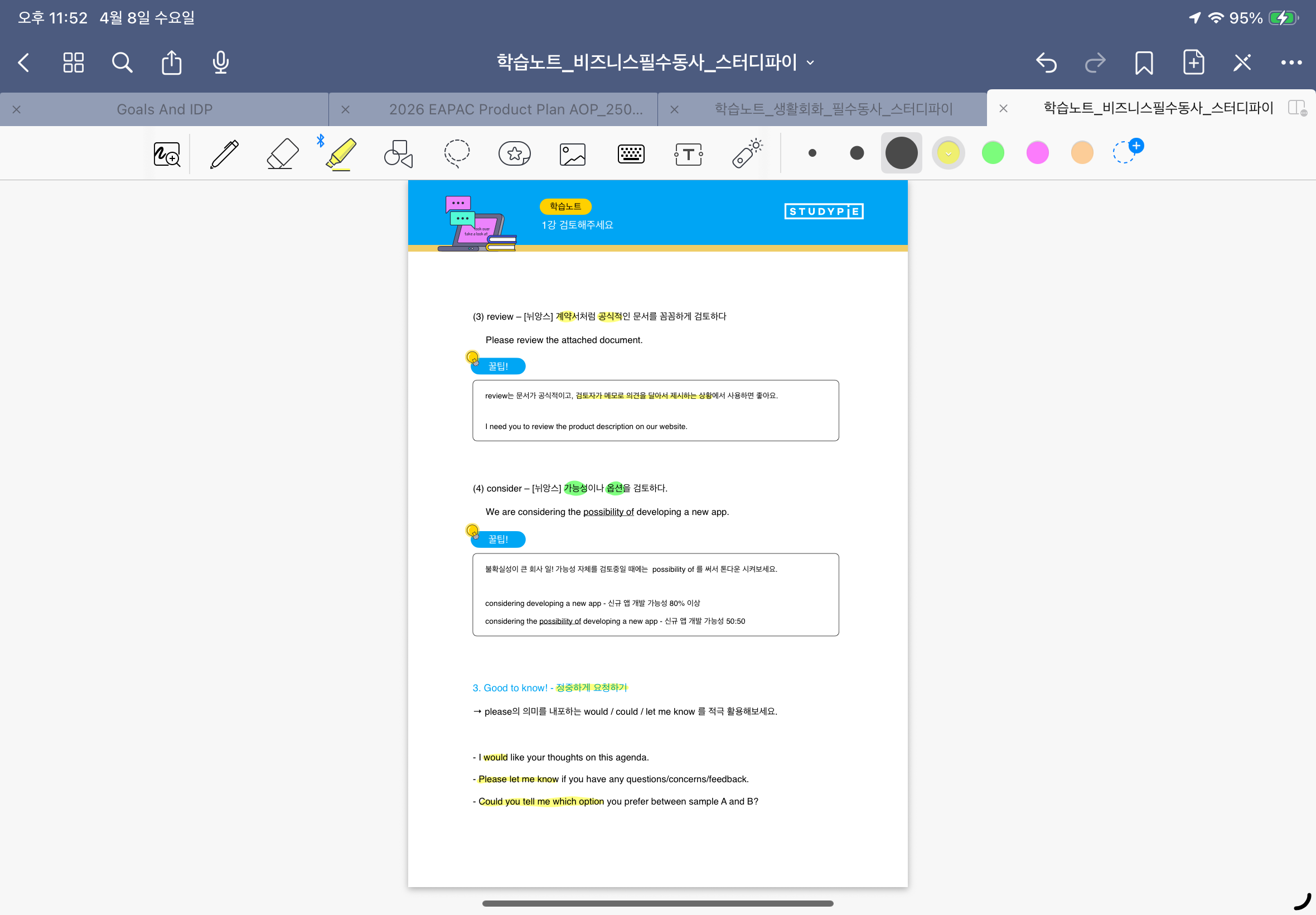
Task: Select the Image insert tool
Action: (x=572, y=153)
